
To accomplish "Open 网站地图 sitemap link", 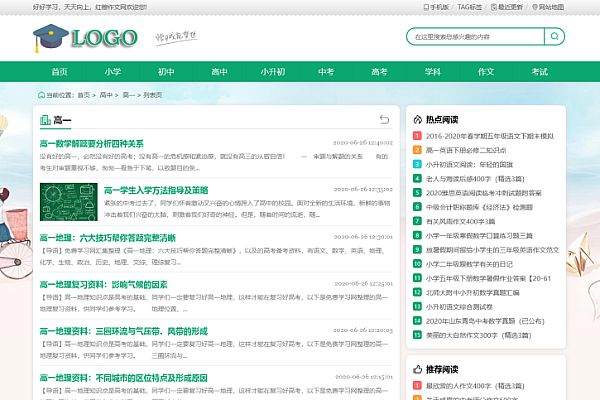I will (x=550, y=6).
